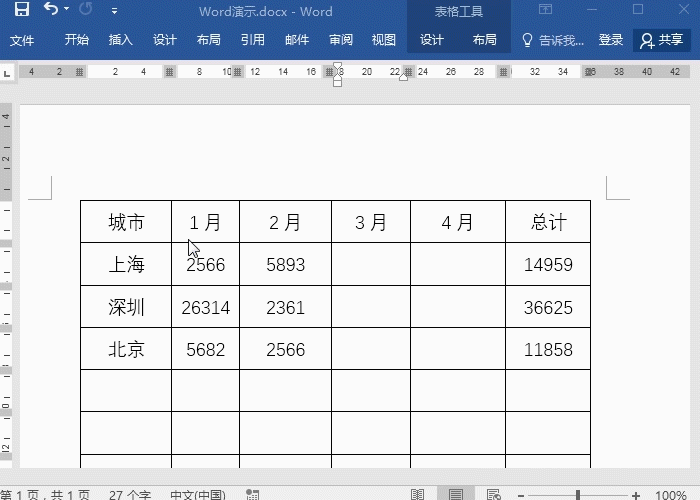Switch to the 插入 ribbon tab

point(121,40)
